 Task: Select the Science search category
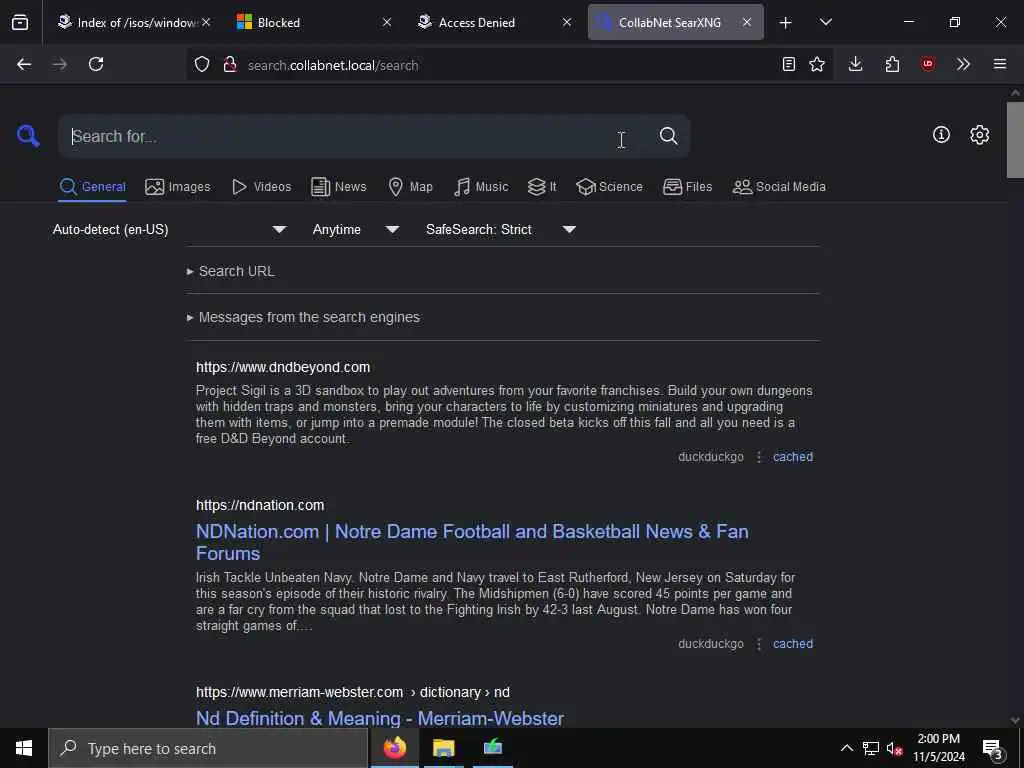pos(609,187)
